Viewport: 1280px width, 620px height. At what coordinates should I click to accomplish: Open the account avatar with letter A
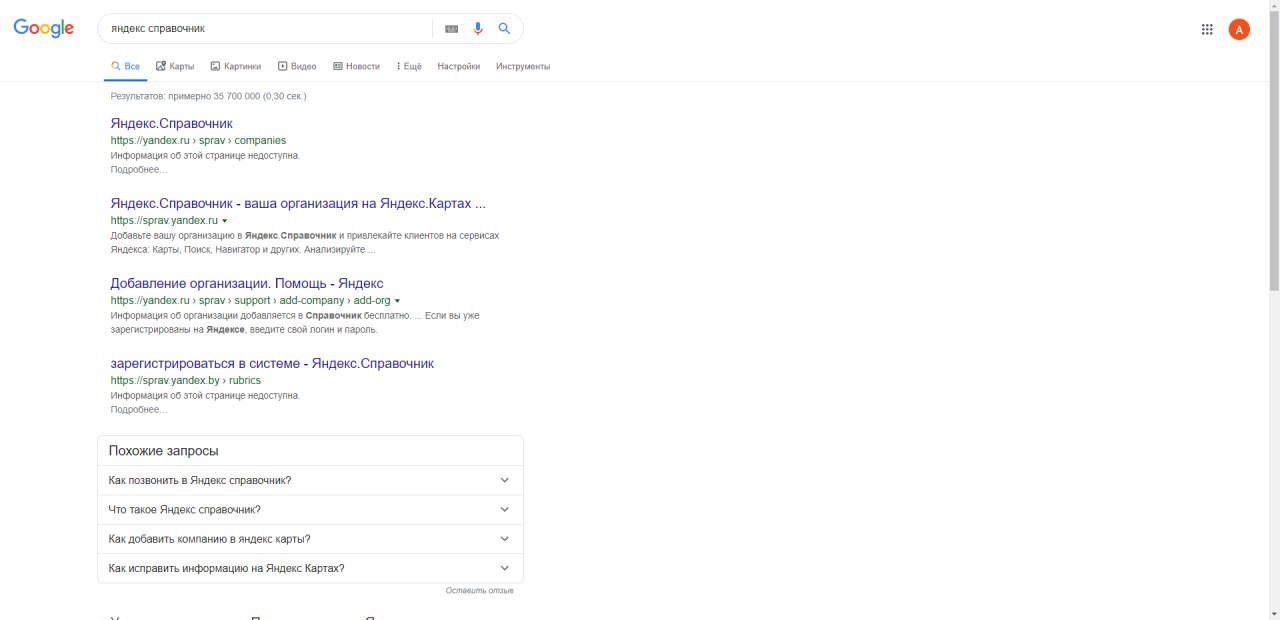(1239, 29)
